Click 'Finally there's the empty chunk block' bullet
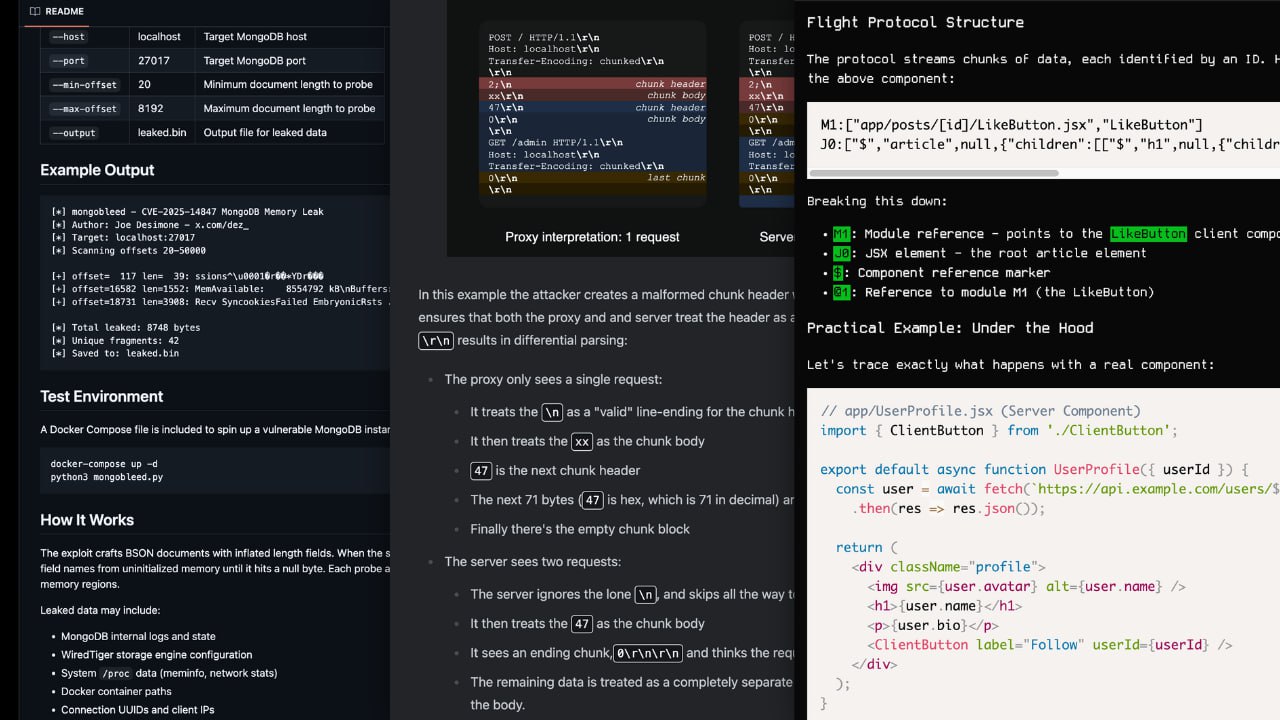The height and width of the screenshot is (720, 1280). [580, 529]
